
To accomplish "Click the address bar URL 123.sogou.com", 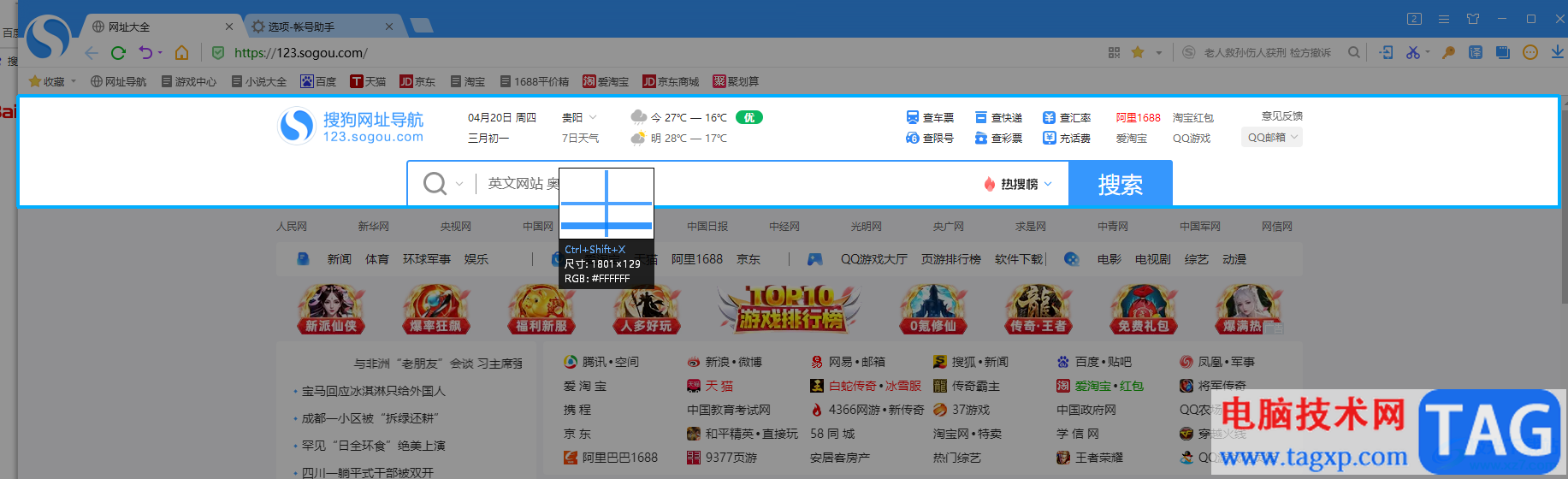I will [x=301, y=53].
